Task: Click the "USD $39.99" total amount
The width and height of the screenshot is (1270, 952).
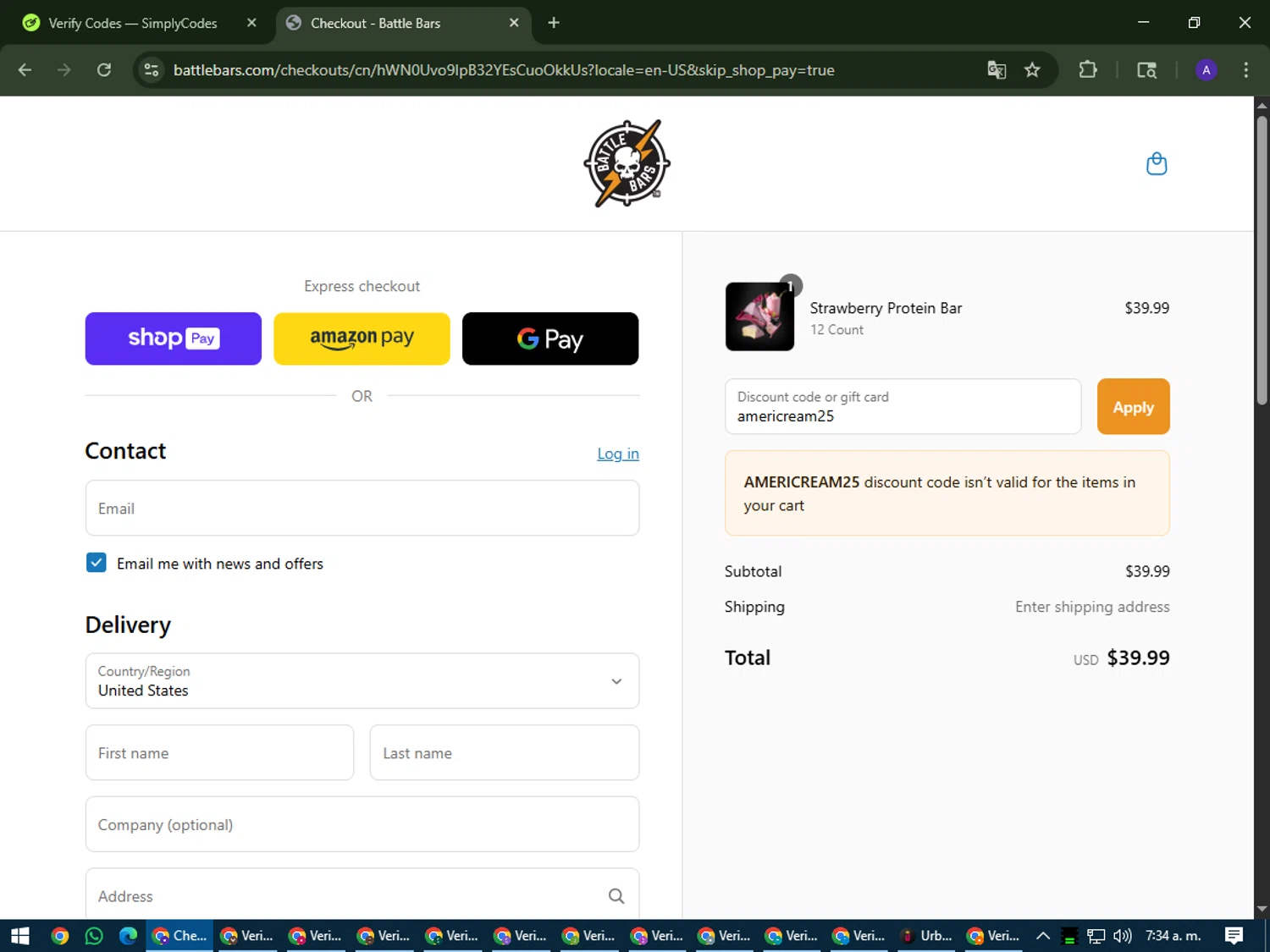Action: coord(1122,658)
